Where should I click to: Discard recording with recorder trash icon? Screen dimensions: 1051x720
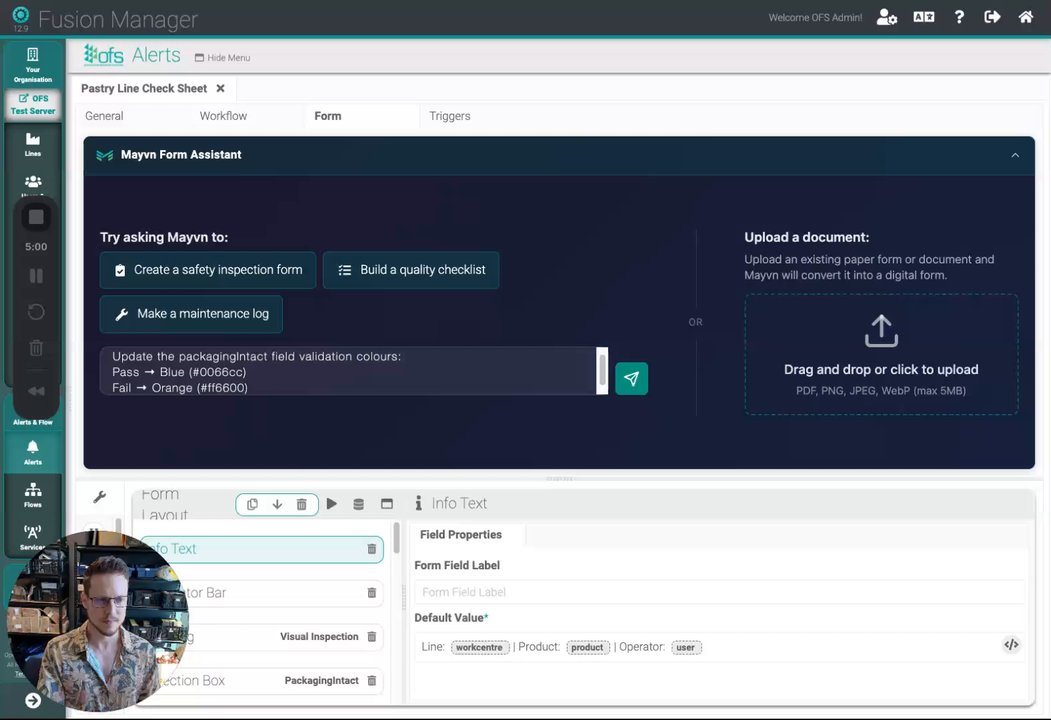click(x=36, y=348)
